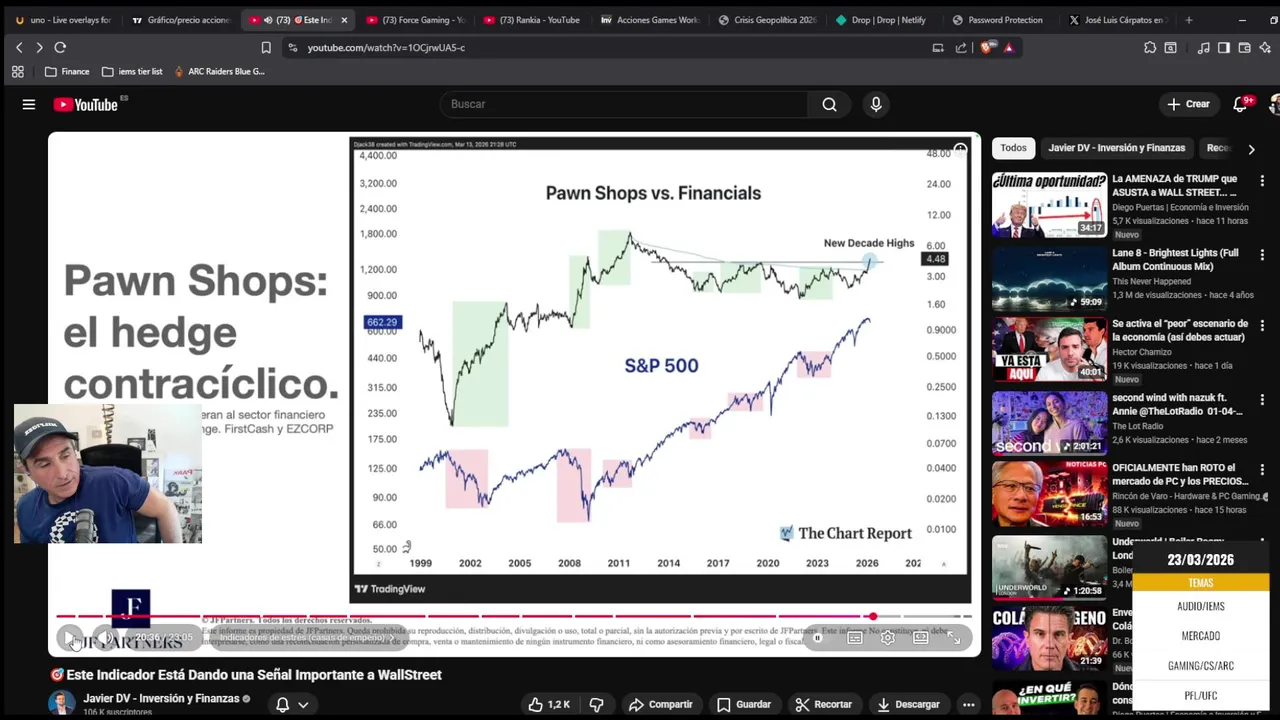This screenshot has width=1280, height=720.
Task: Open more actions under the video
Action: [968, 704]
